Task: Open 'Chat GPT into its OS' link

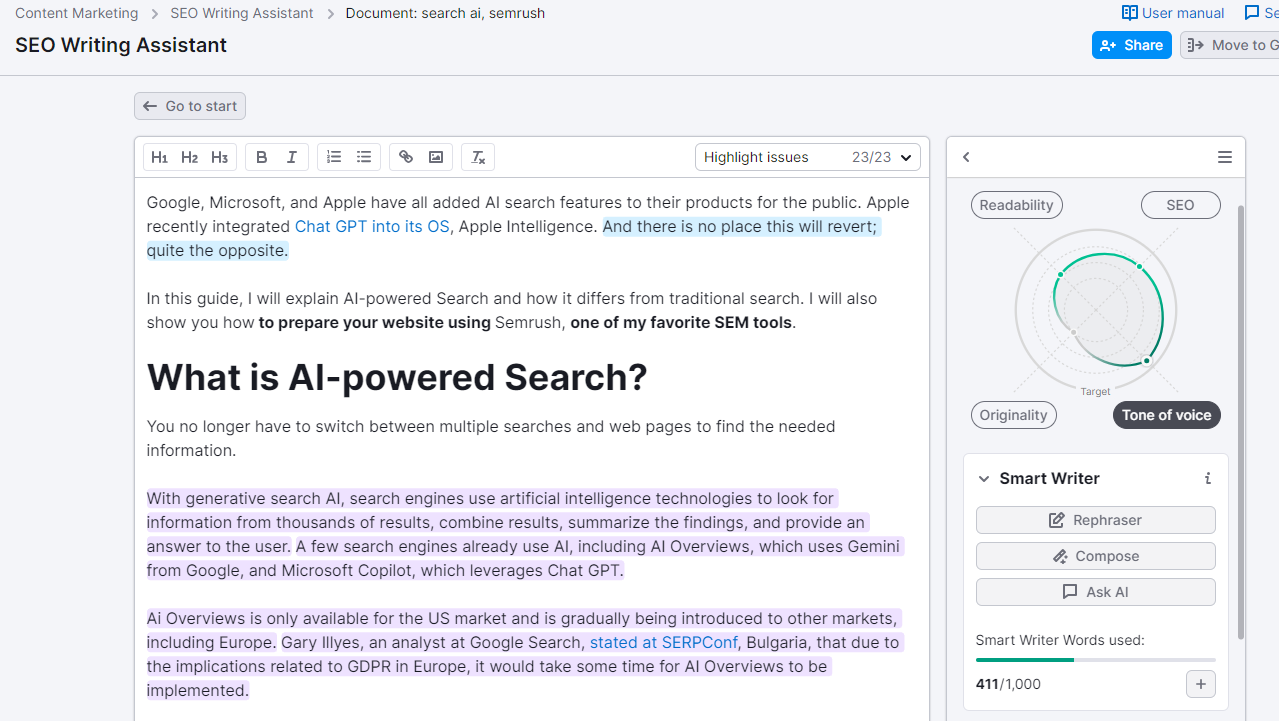Action: (372, 226)
